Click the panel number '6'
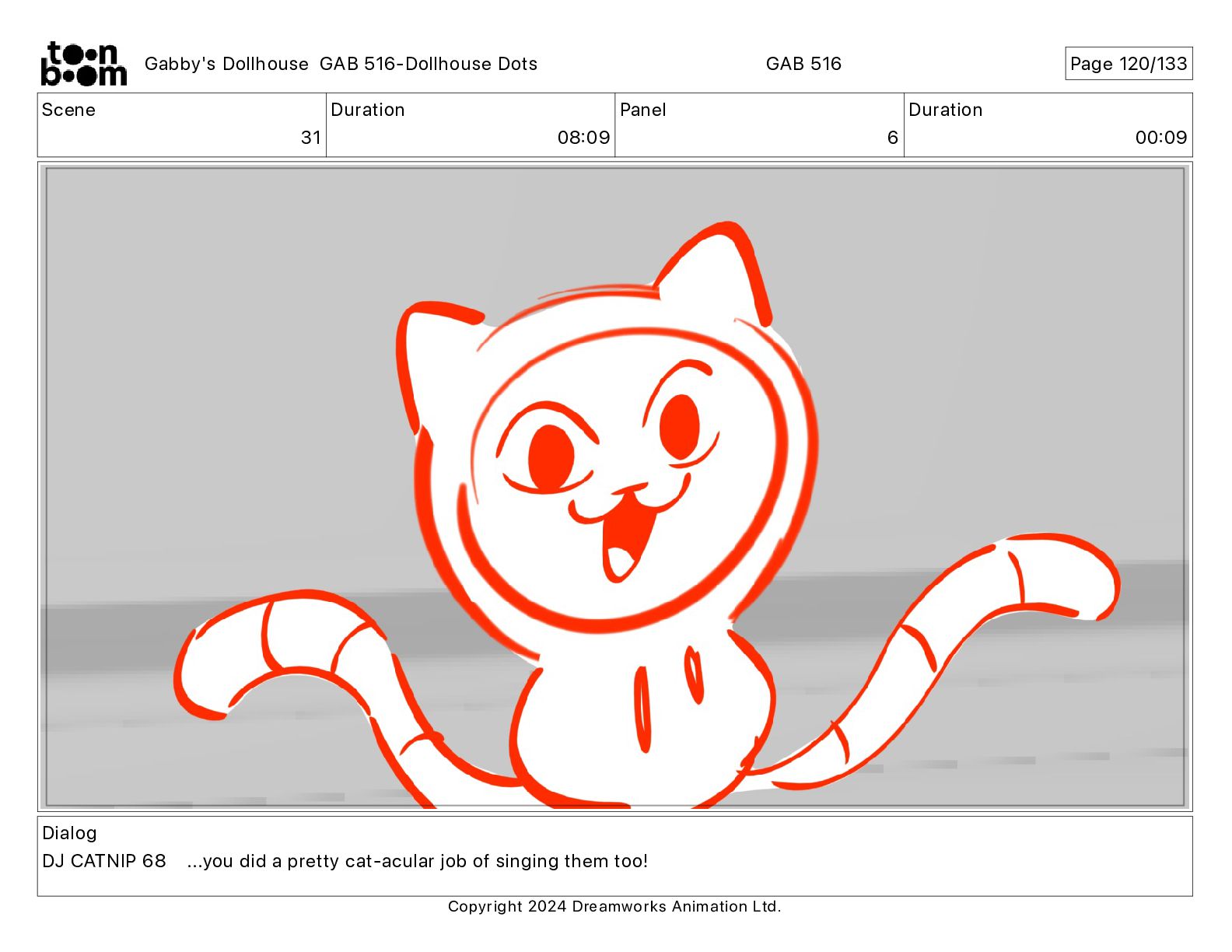The image size is (1232, 952). click(x=893, y=138)
